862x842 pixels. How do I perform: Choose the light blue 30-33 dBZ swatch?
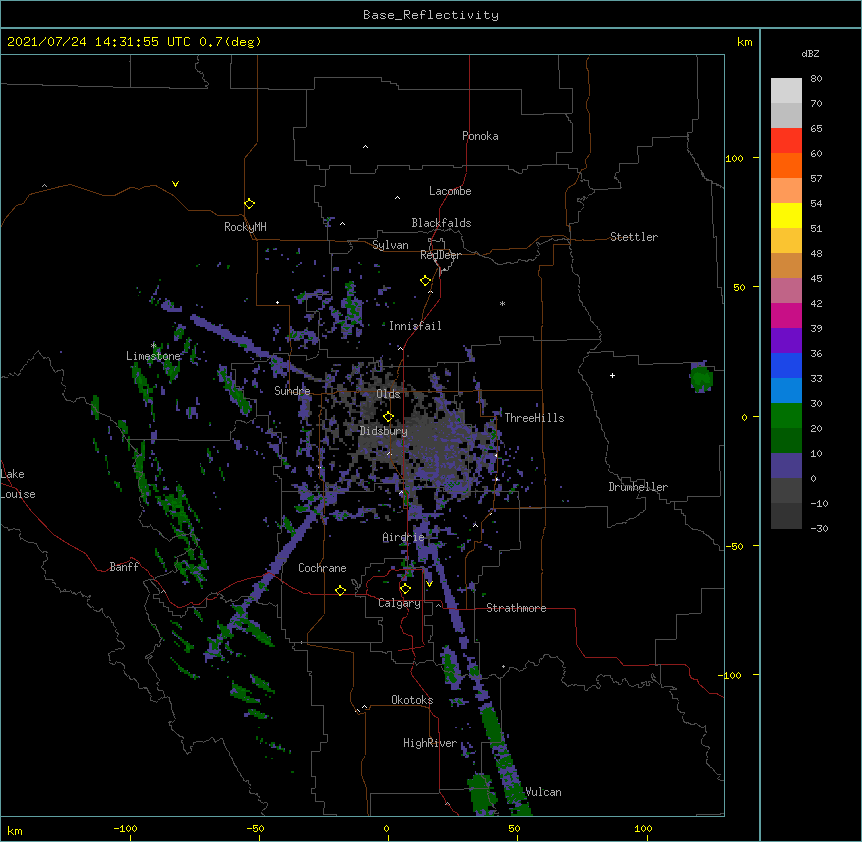786,390
